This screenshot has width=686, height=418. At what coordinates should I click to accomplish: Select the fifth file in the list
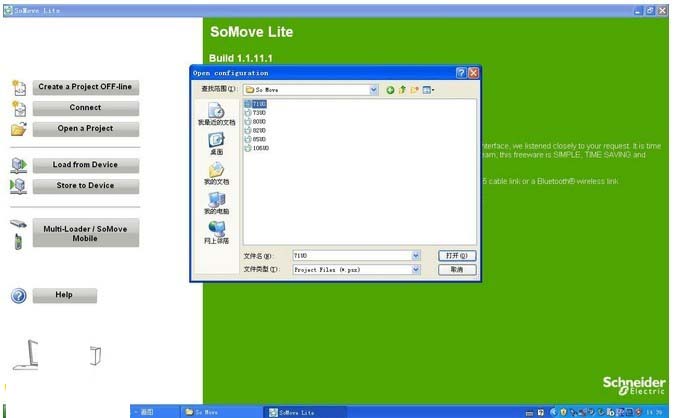[256, 139]
